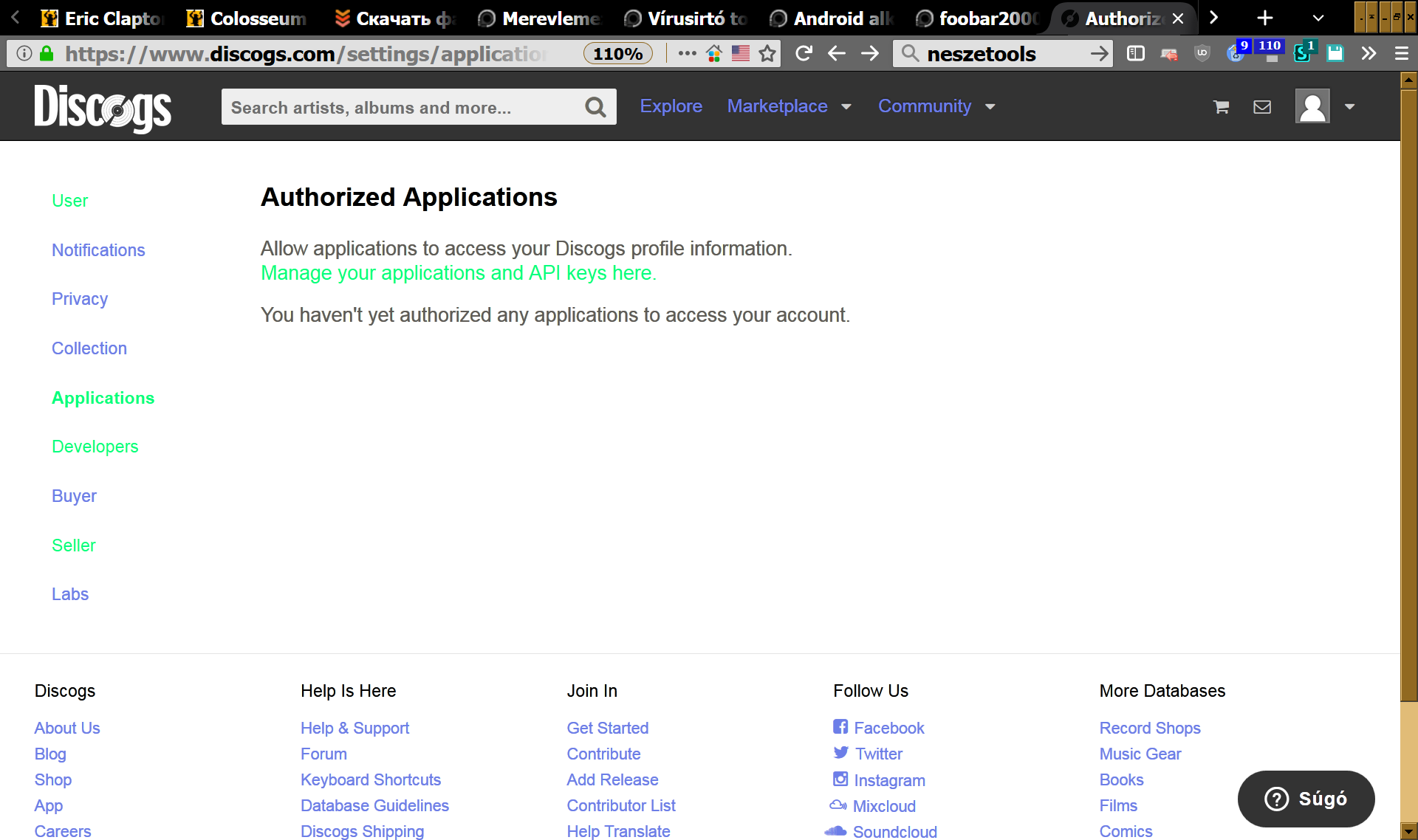Open the inbox envelope icon
Viewport: 1418px width, 840px height.
[1262, 107]
